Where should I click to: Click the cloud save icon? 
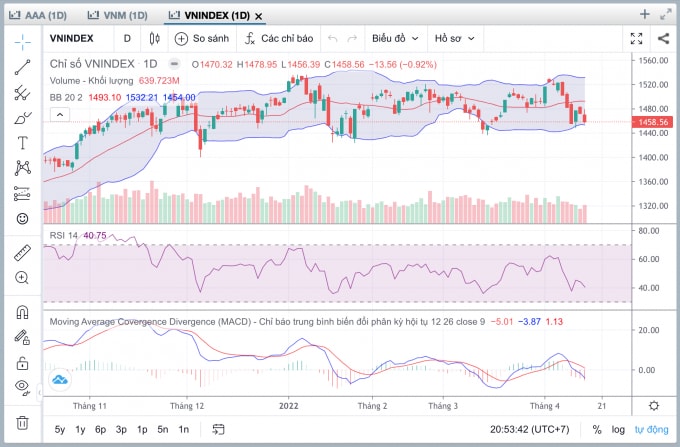tap(59, 380)
